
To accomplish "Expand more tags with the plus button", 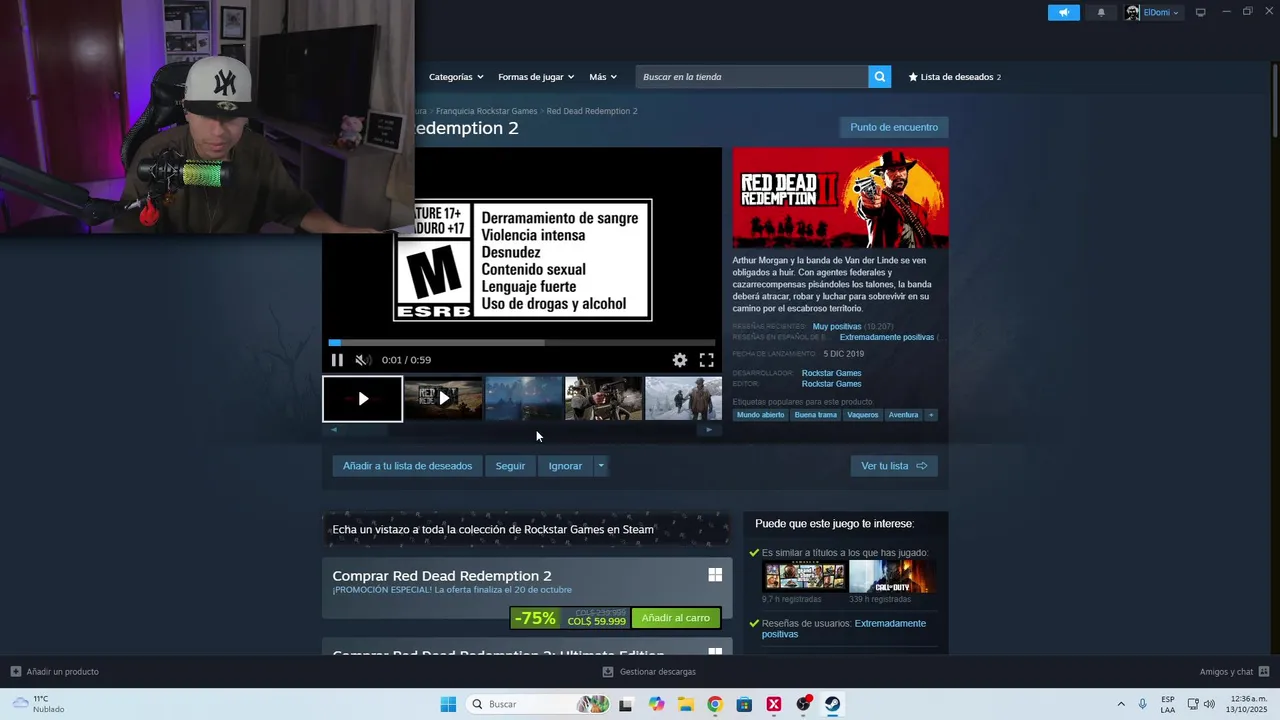I will [931, 415].
